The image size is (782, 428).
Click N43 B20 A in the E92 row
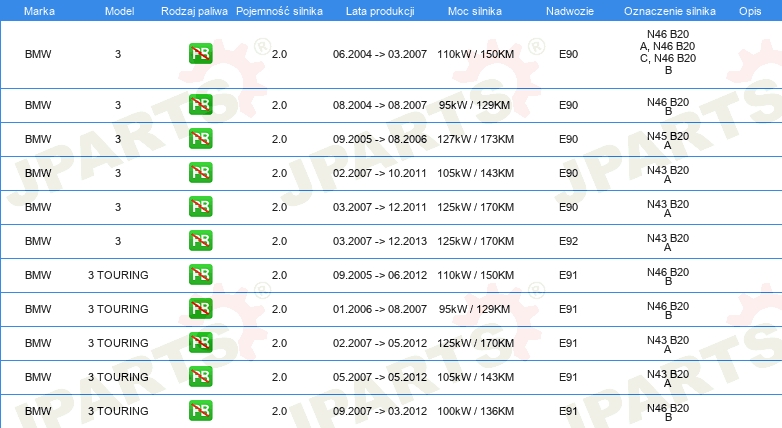(x=668, y=242)
